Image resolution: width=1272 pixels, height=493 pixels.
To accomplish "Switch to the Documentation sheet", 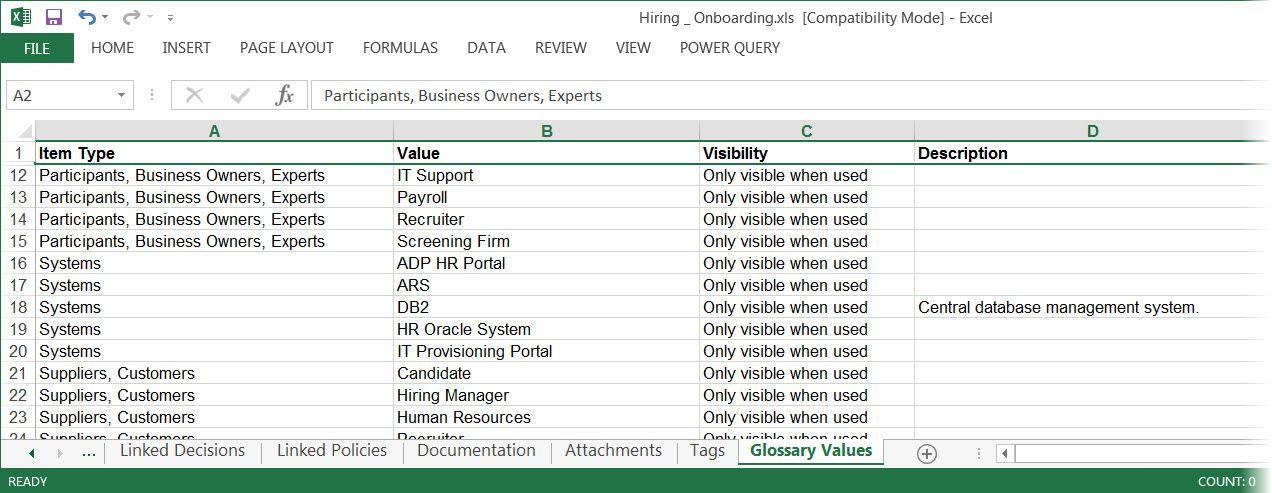I will (x=476, y=451).
